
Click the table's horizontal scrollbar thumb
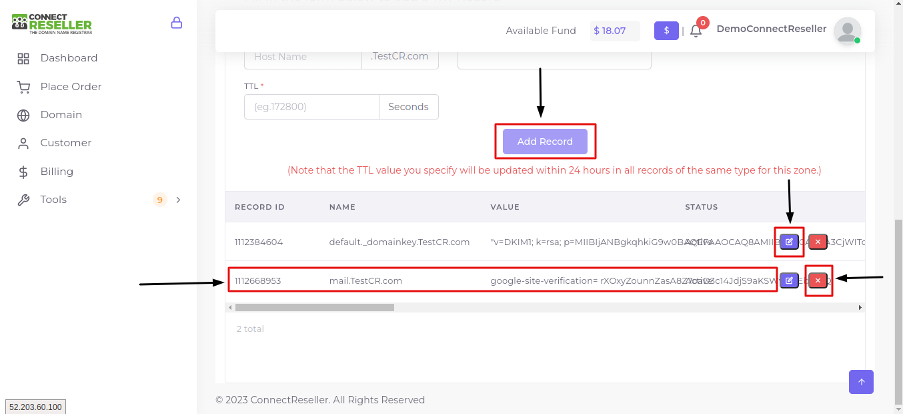tap(314, 307)
